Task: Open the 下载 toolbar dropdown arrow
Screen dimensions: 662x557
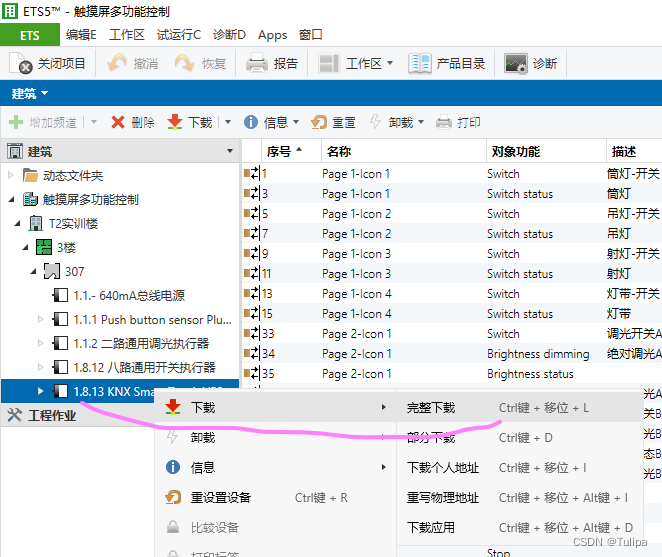Action: (x=228, y=122)
